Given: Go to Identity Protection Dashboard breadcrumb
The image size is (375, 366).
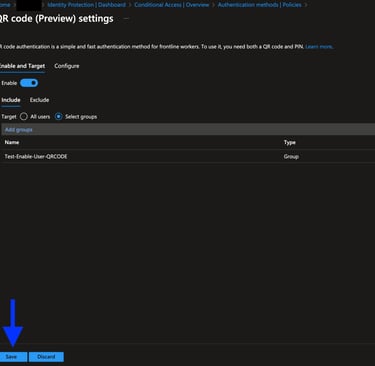Looking at the screenshot, I should tap(87, 5).
